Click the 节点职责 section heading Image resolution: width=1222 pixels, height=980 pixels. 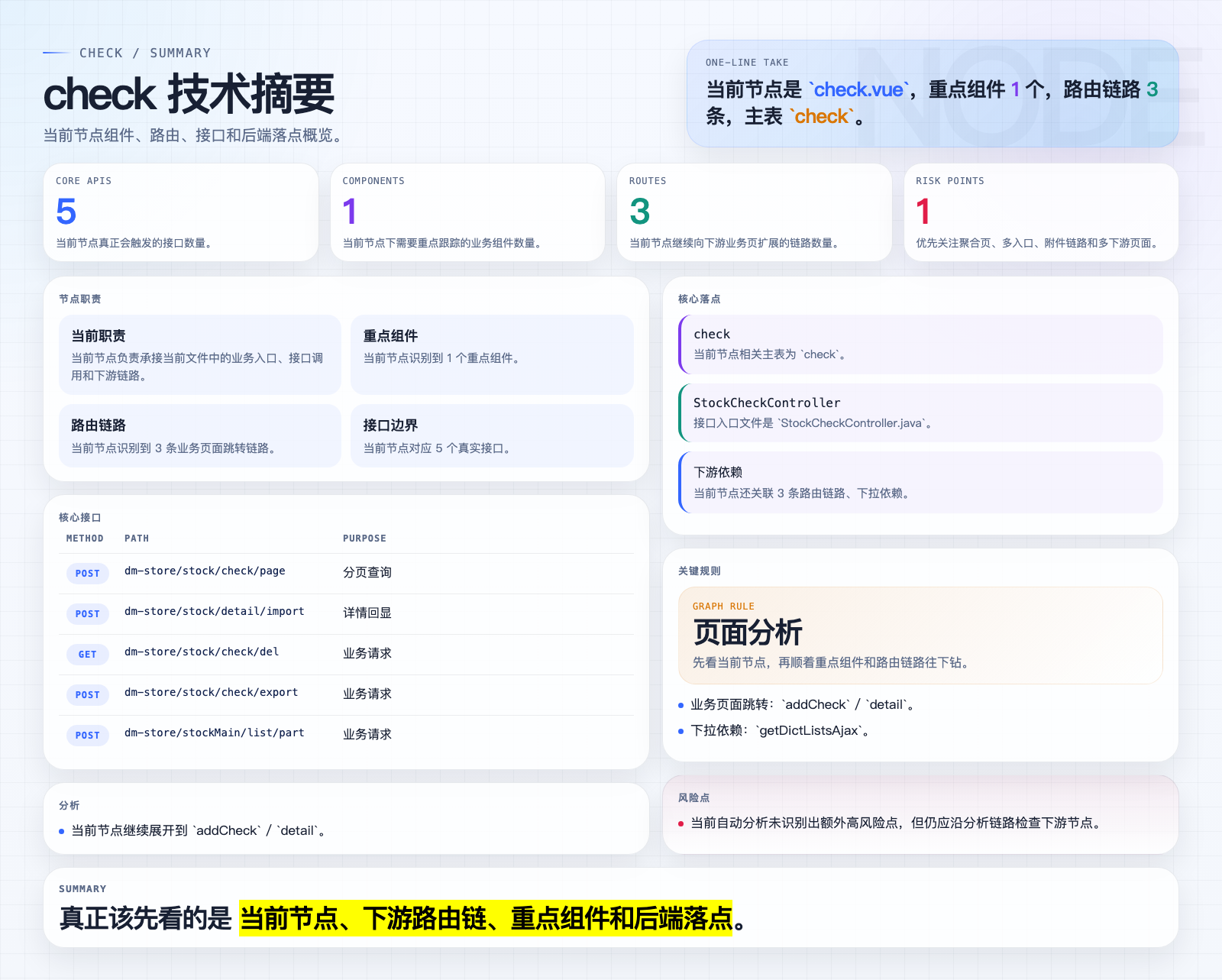coord(80,299)
